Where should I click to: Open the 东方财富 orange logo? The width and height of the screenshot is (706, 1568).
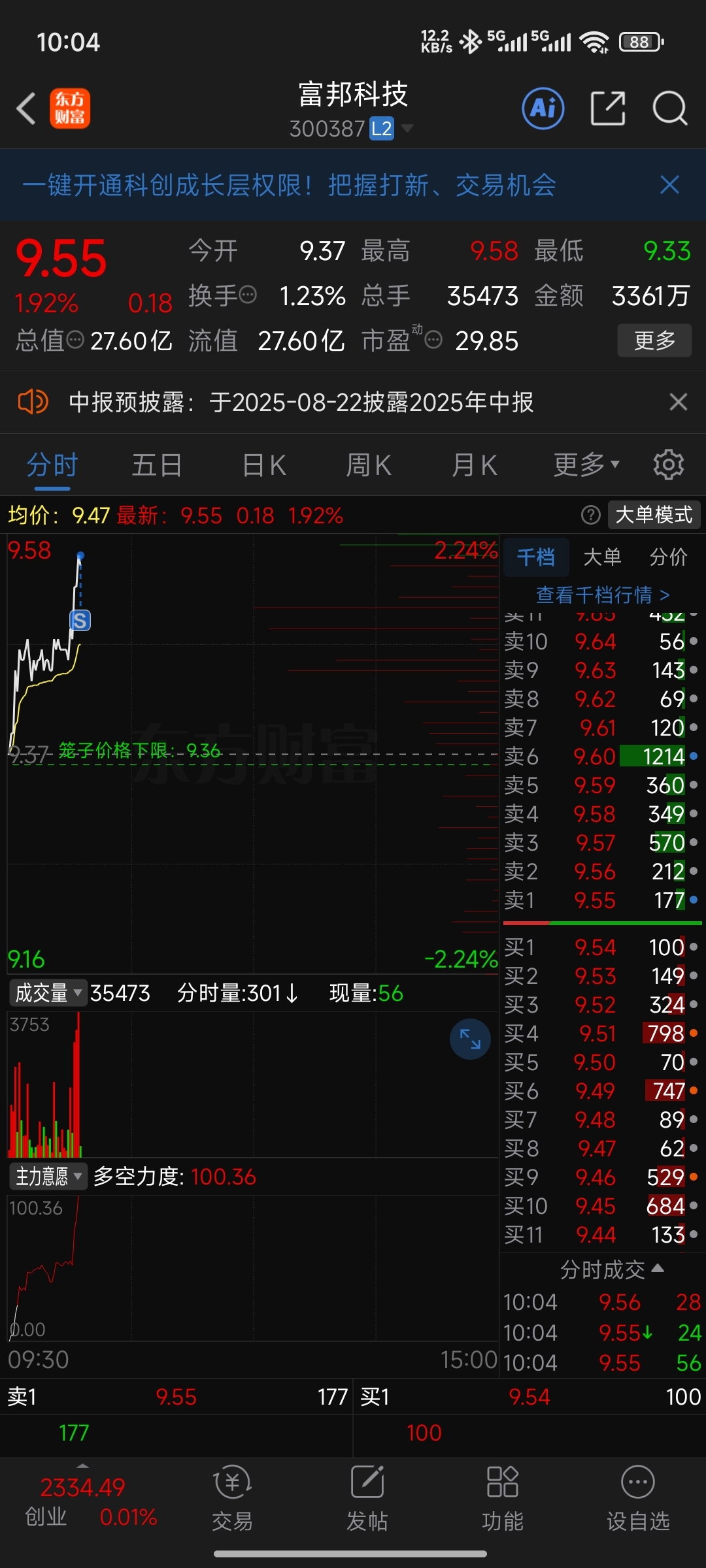(x=70, y=108)
